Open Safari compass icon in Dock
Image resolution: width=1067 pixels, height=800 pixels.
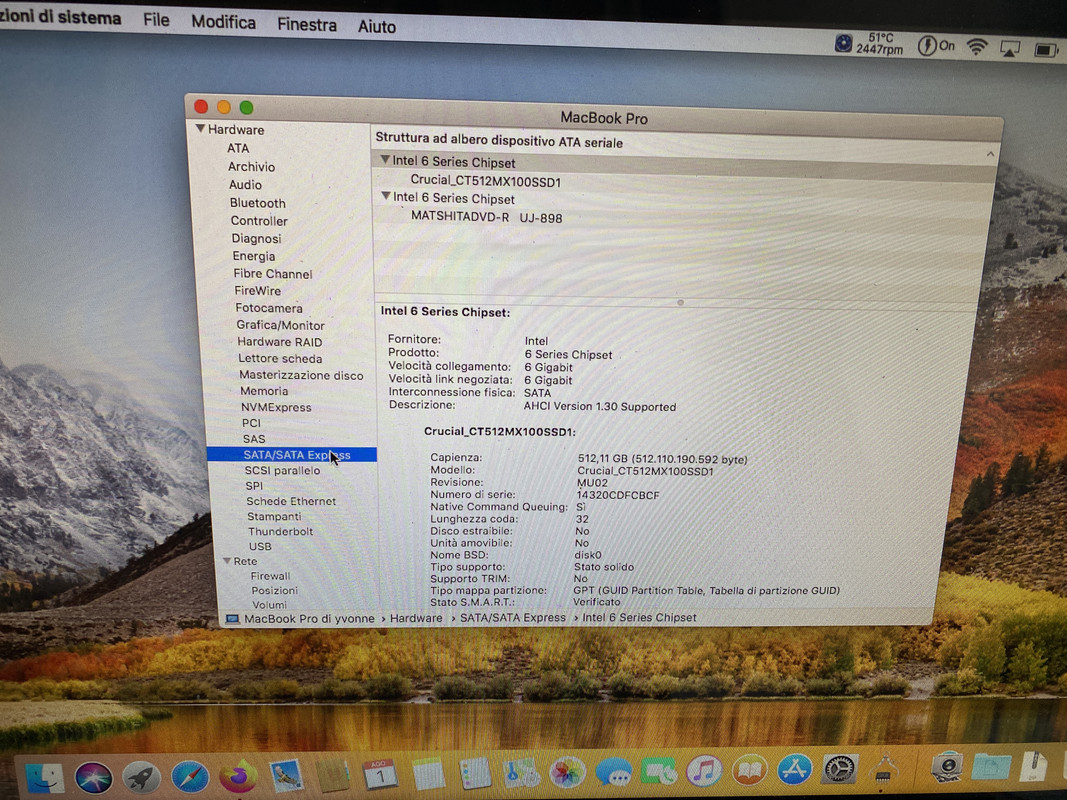tap(190, 778)
